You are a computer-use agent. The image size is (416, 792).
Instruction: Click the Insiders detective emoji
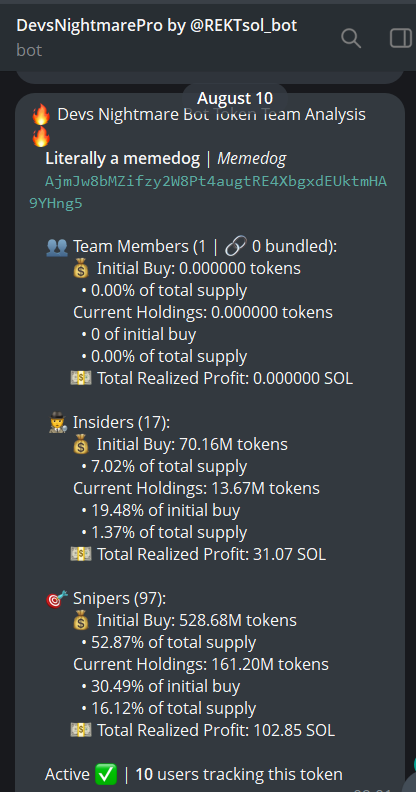pyautogui.click(x=58, y=423)
